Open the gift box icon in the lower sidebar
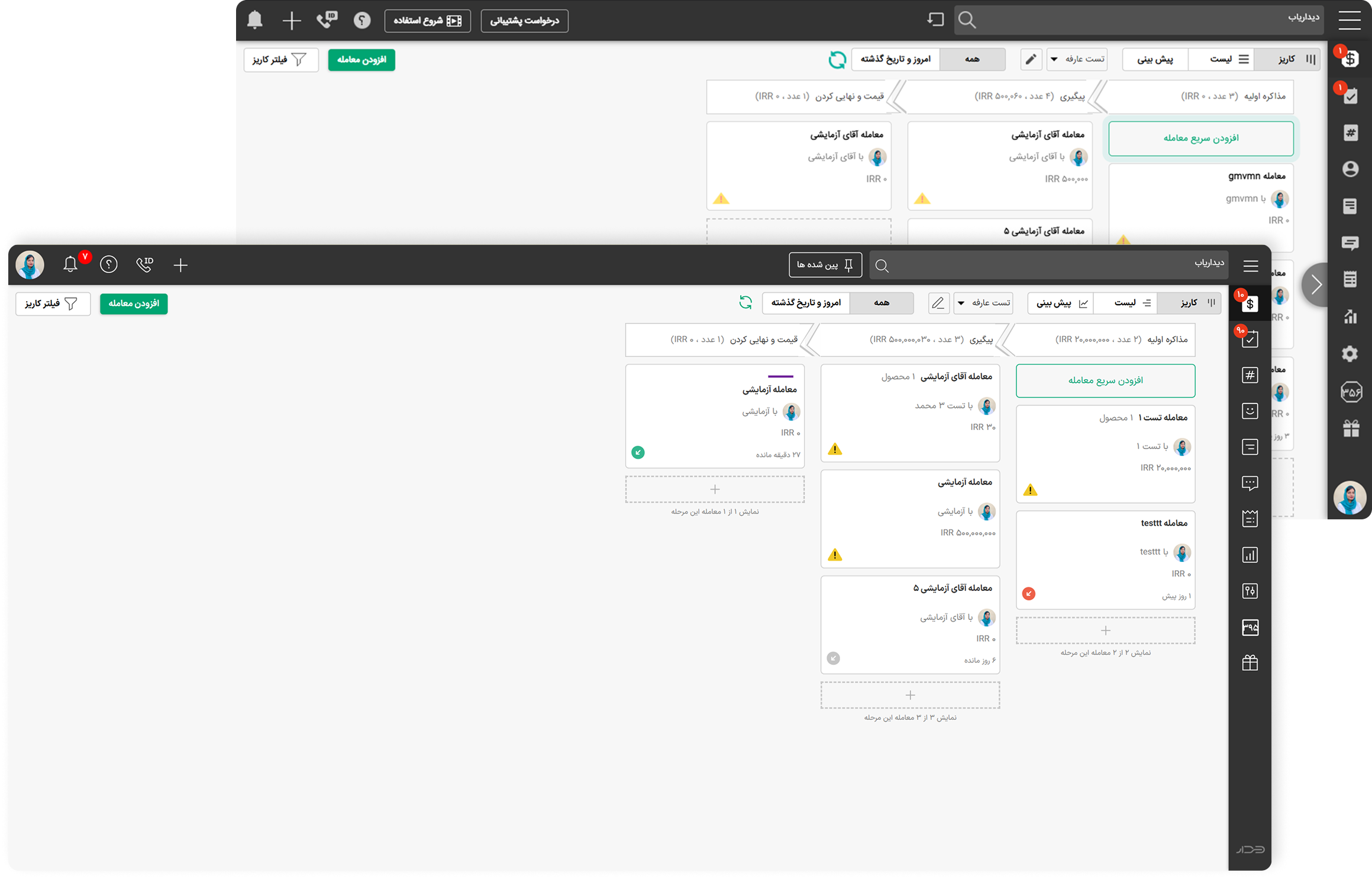Image resolution: width=1372 pixels, height=879 pixels. pos(1250,663)
